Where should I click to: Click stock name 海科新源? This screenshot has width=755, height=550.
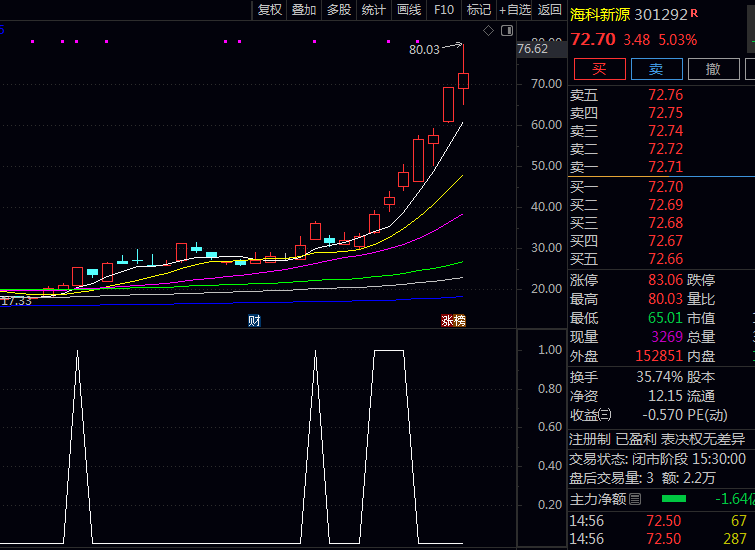599,15
